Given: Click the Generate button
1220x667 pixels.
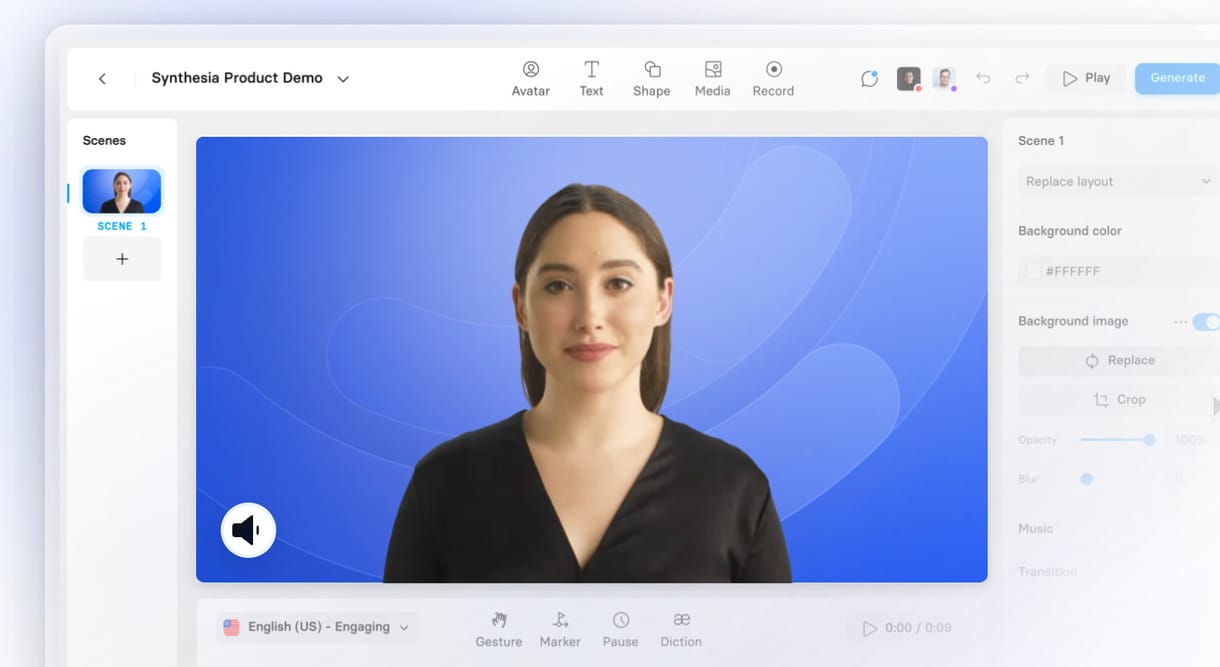Looking at the screenshot, I should tap(1177, 78).
